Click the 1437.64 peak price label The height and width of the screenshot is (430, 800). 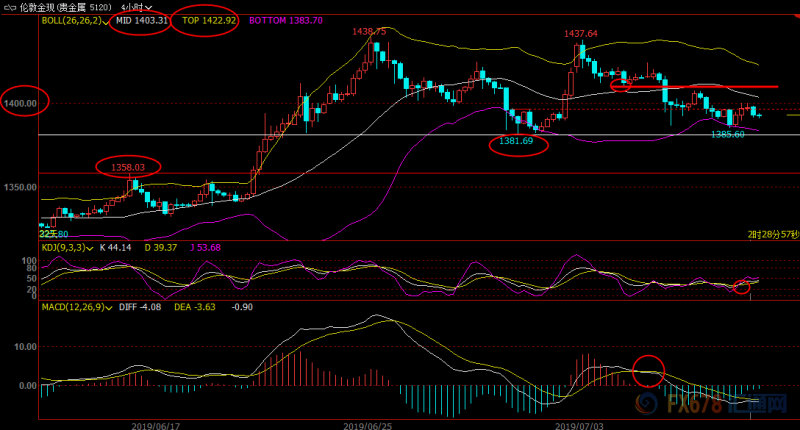pos(581,34)
